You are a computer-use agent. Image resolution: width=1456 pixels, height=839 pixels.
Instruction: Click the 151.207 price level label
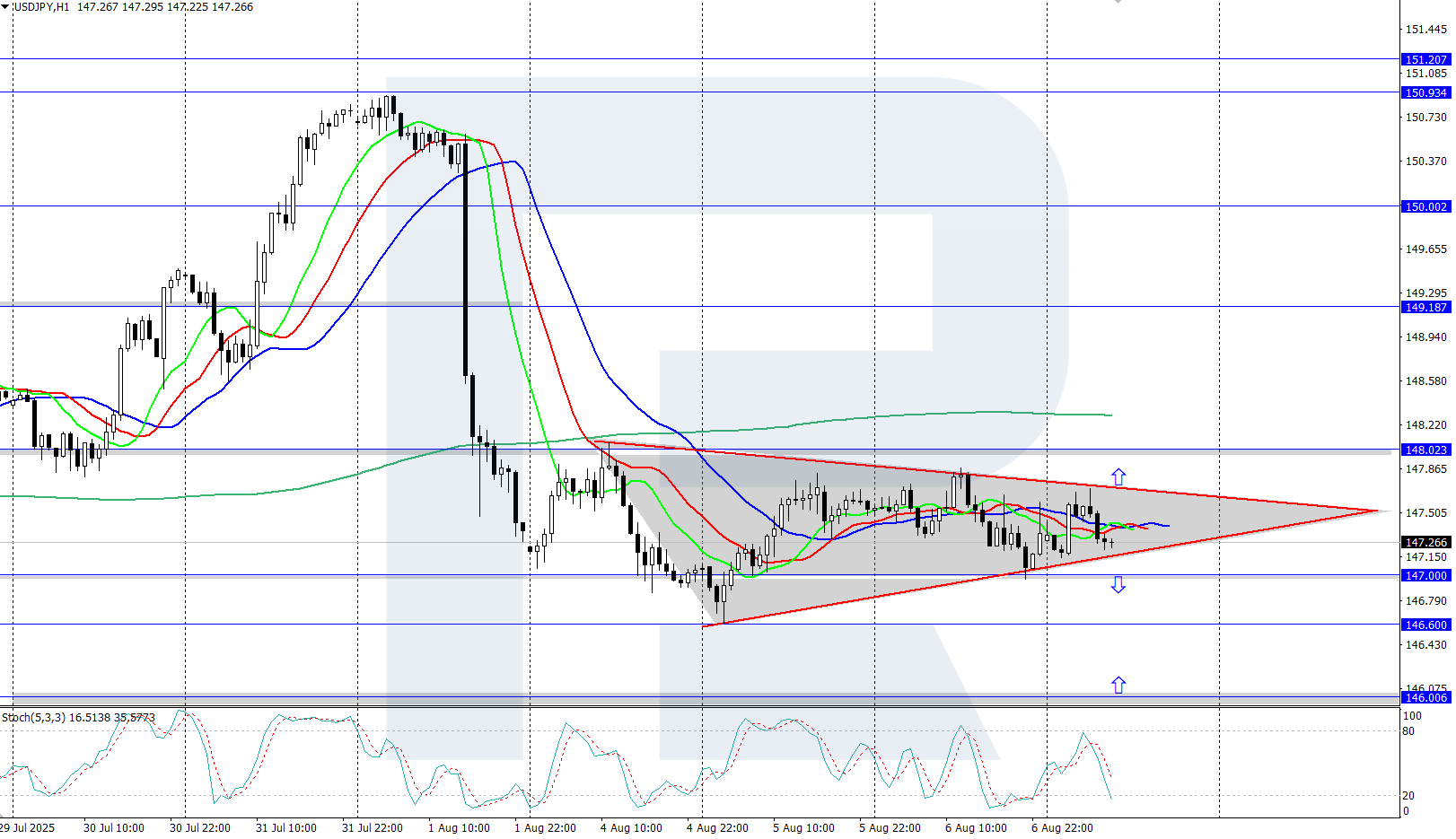tap(1425, 59)
